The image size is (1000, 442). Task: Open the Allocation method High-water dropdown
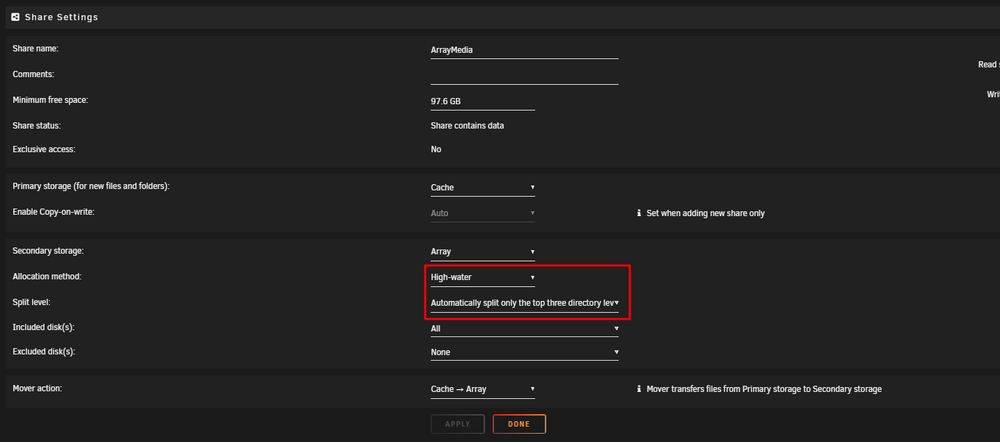[x=483, y=277]
